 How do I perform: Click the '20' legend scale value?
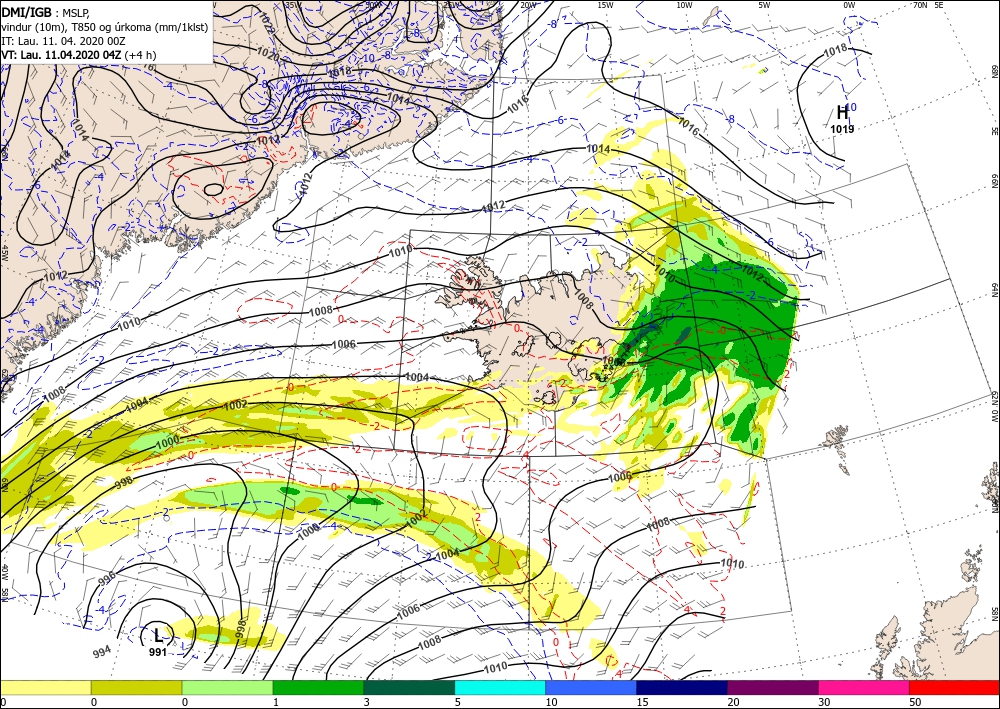[x=733, y=702]
